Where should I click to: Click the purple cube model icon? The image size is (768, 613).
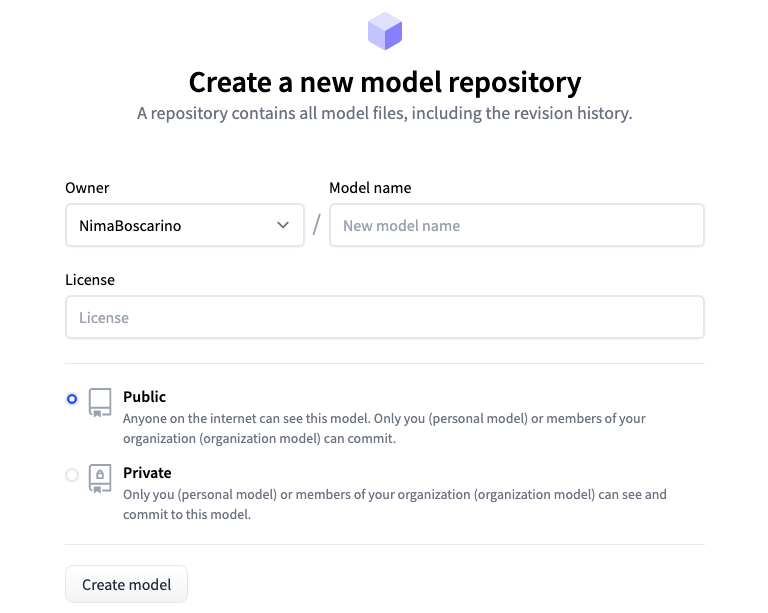[385, 31]
